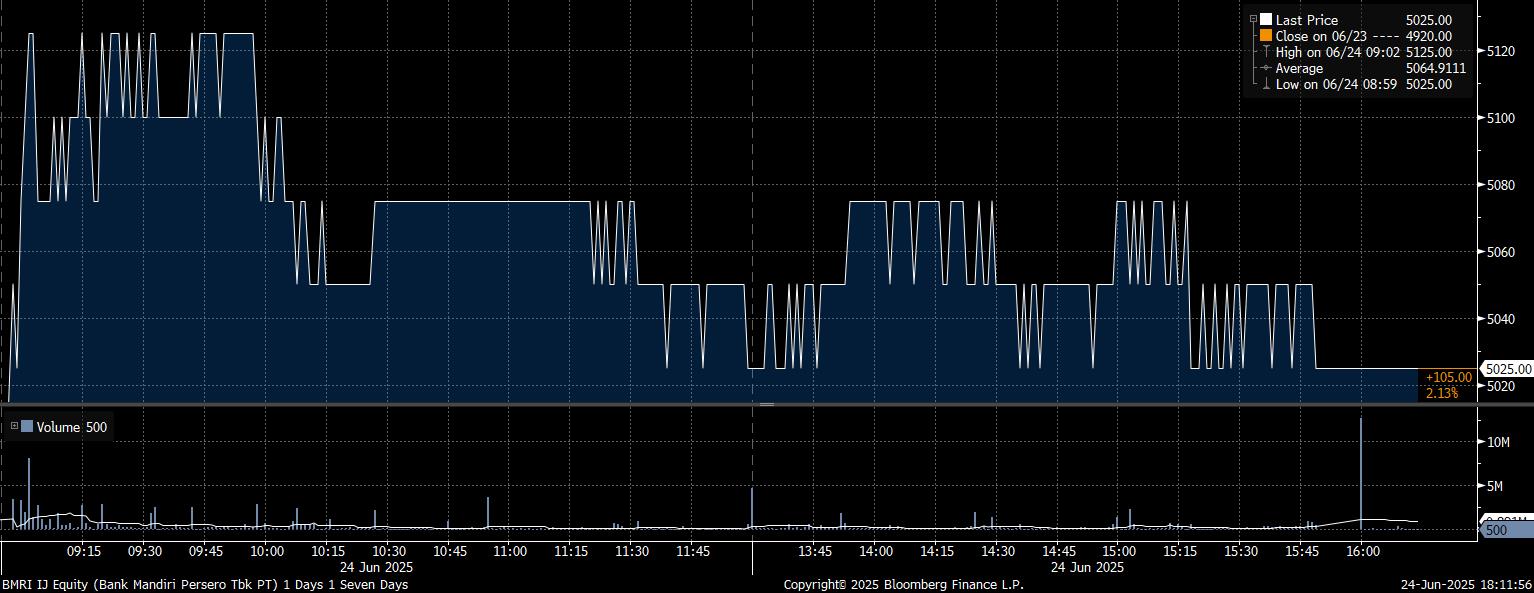Click the 13:45 time axis label
Viewport: 1534px width, 593px height.
coord(815,551)
